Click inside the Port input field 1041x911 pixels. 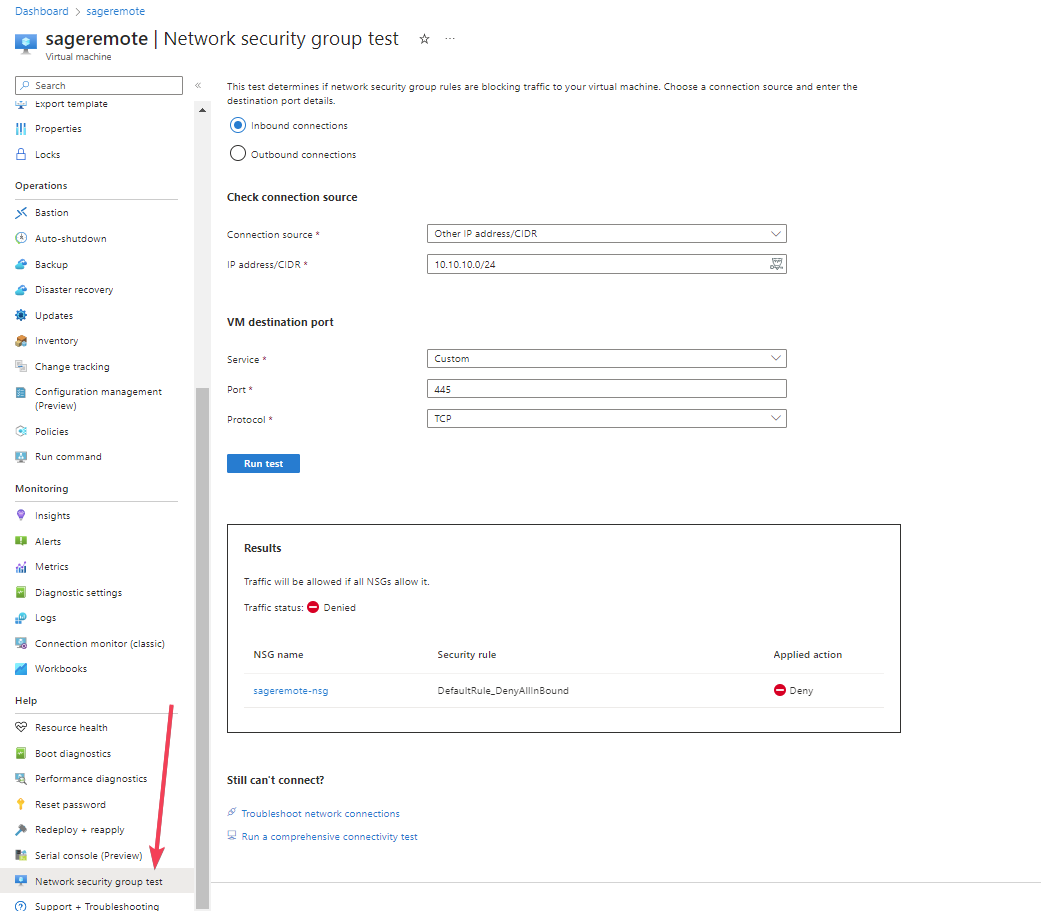(606, 388)
